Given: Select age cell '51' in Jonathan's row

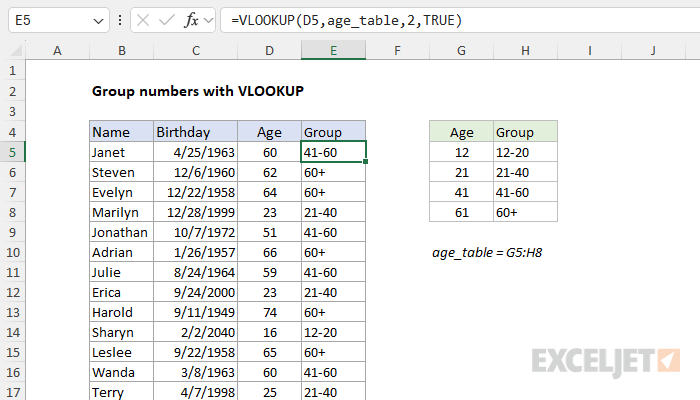Looking at the screenshot, I should 269,232.
